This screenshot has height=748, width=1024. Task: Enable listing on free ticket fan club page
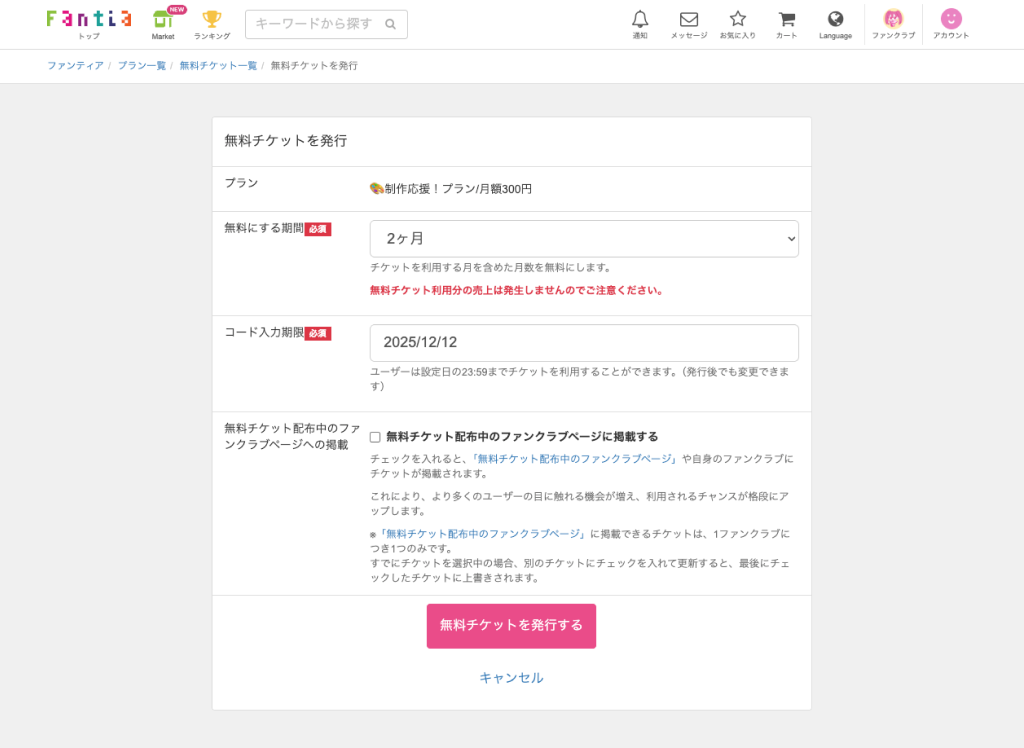[x=375, y=437]
